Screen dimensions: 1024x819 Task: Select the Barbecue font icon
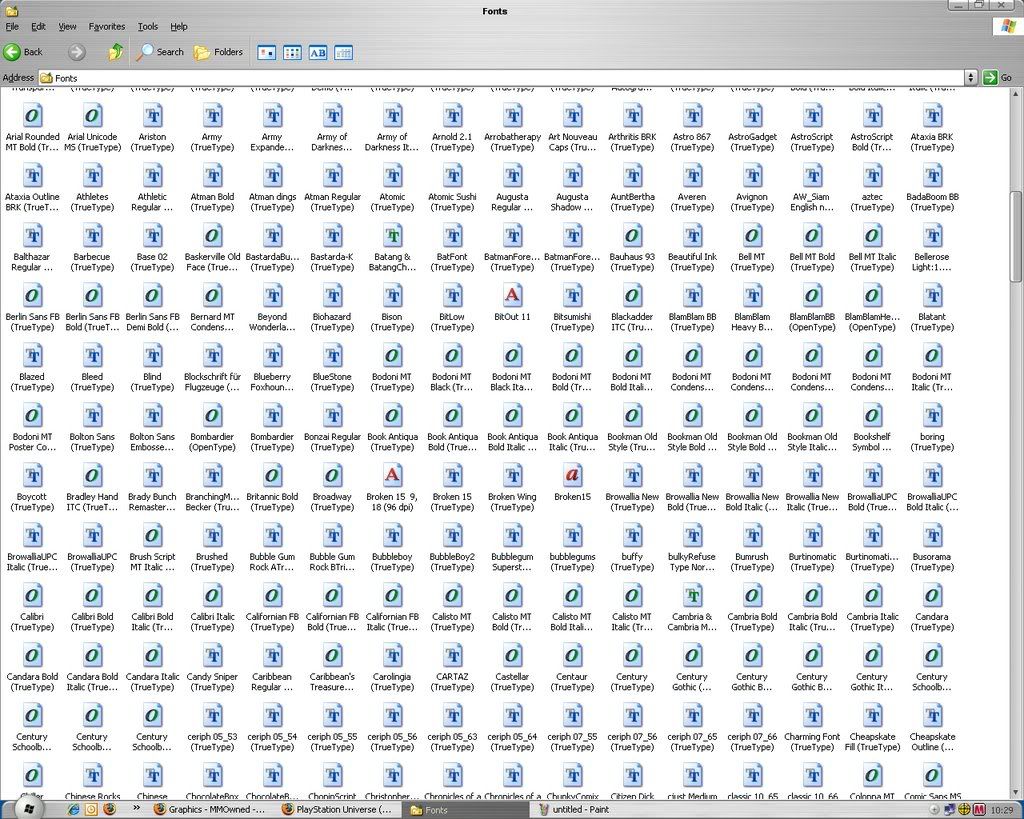(x=92, y=236)
